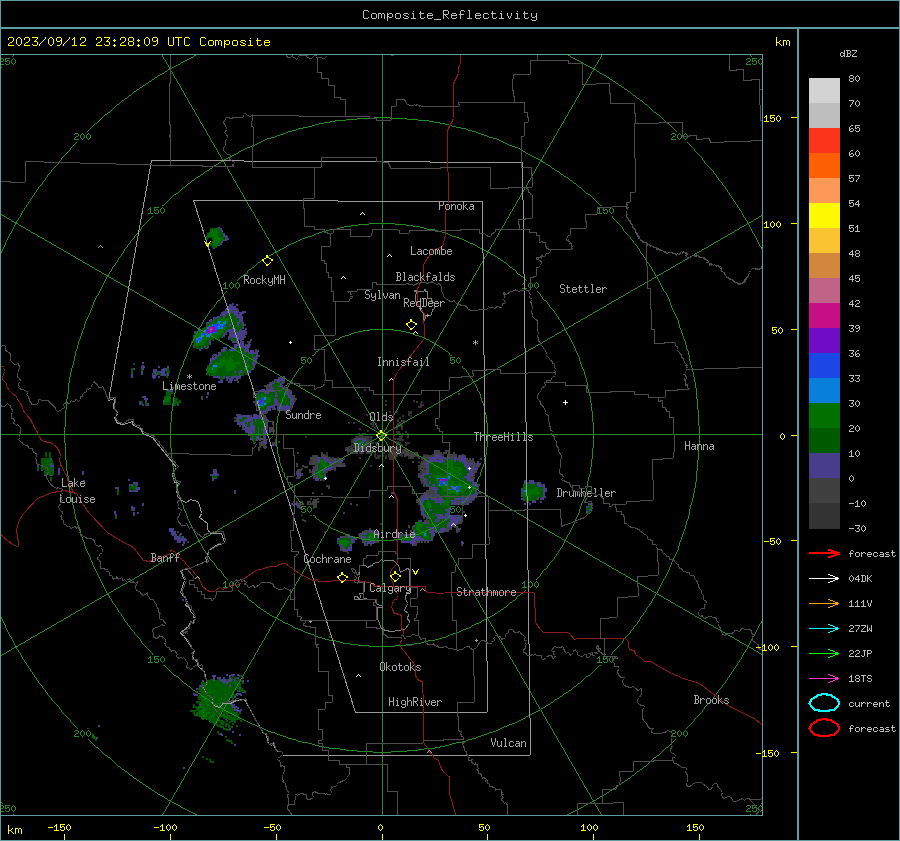Click the Hanna city label
This screenshot has height=841, width=900.
pyautogui.click(x=699, y=446)
